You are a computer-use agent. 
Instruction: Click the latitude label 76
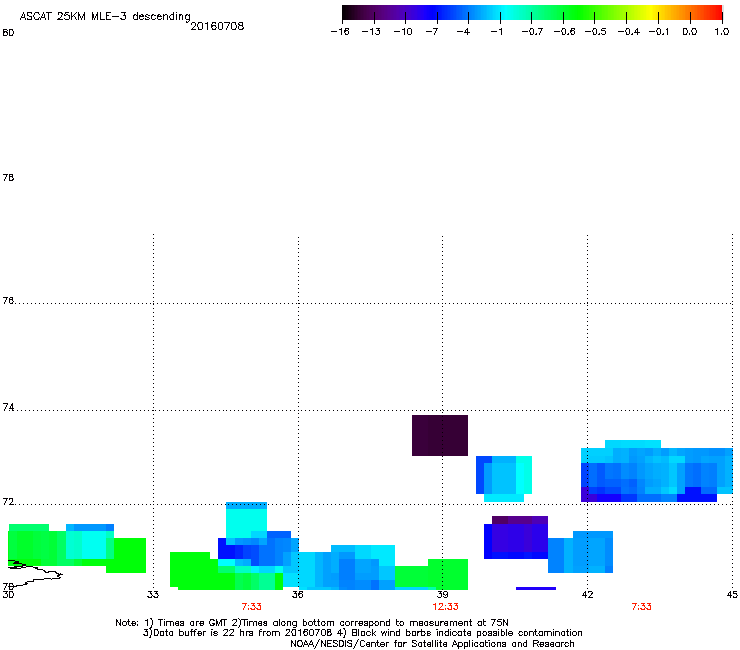click(x=8, y=300)
